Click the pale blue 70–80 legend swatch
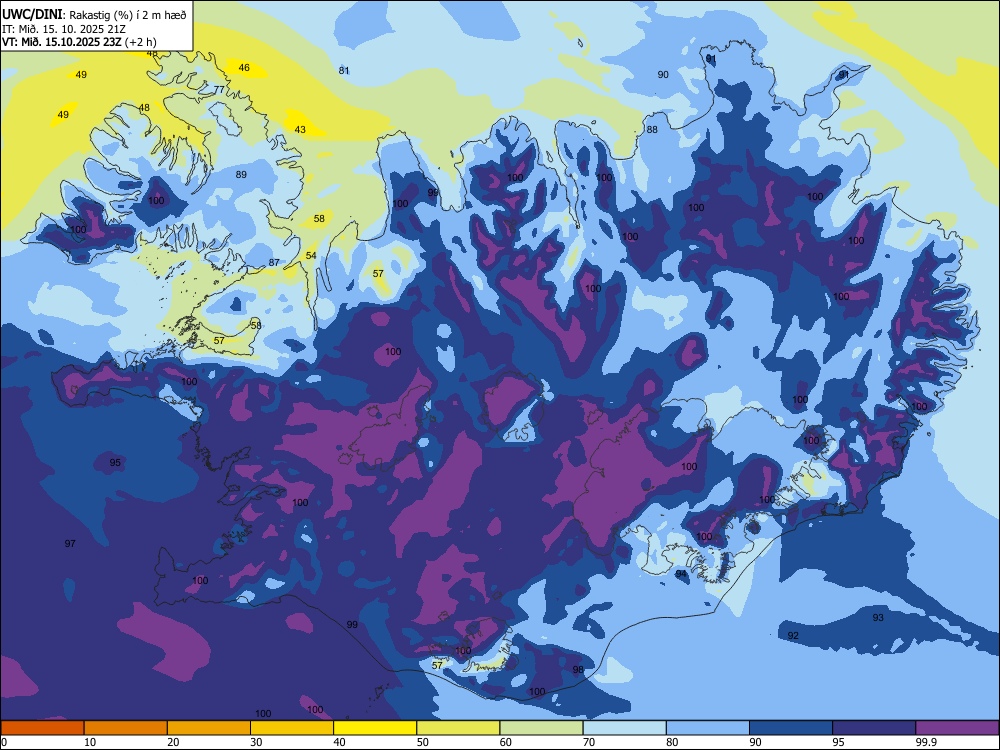Image resolution: width=1000 pixels, height=750 pixels. 625,728
